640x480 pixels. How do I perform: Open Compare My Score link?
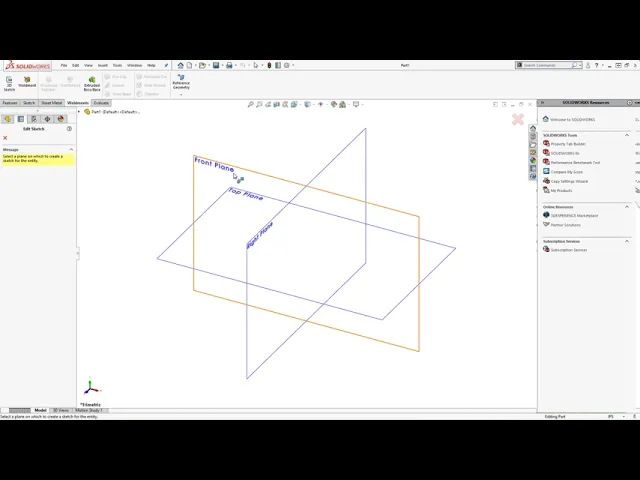(567, 172)
